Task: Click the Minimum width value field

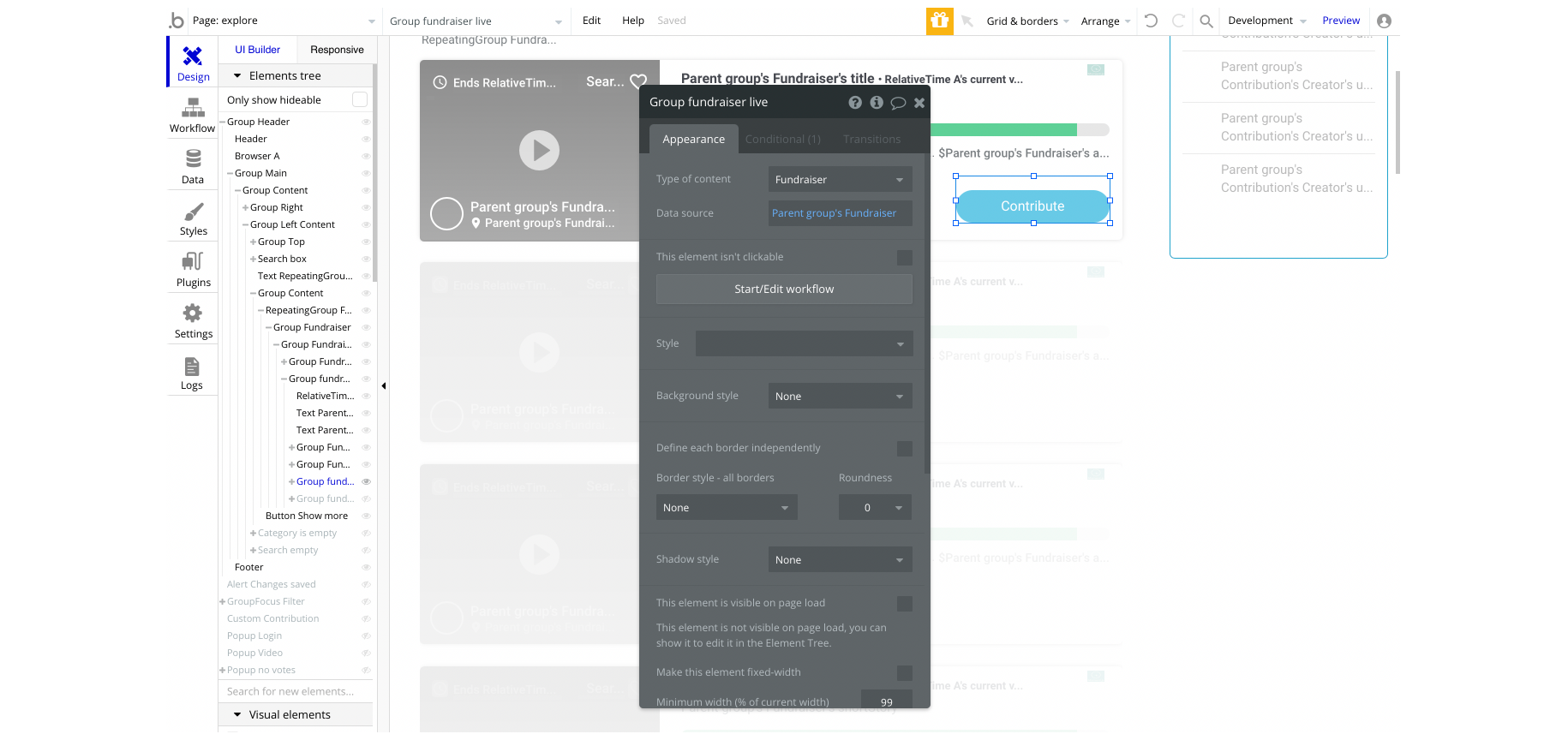Action: click(x=886, y=701)
